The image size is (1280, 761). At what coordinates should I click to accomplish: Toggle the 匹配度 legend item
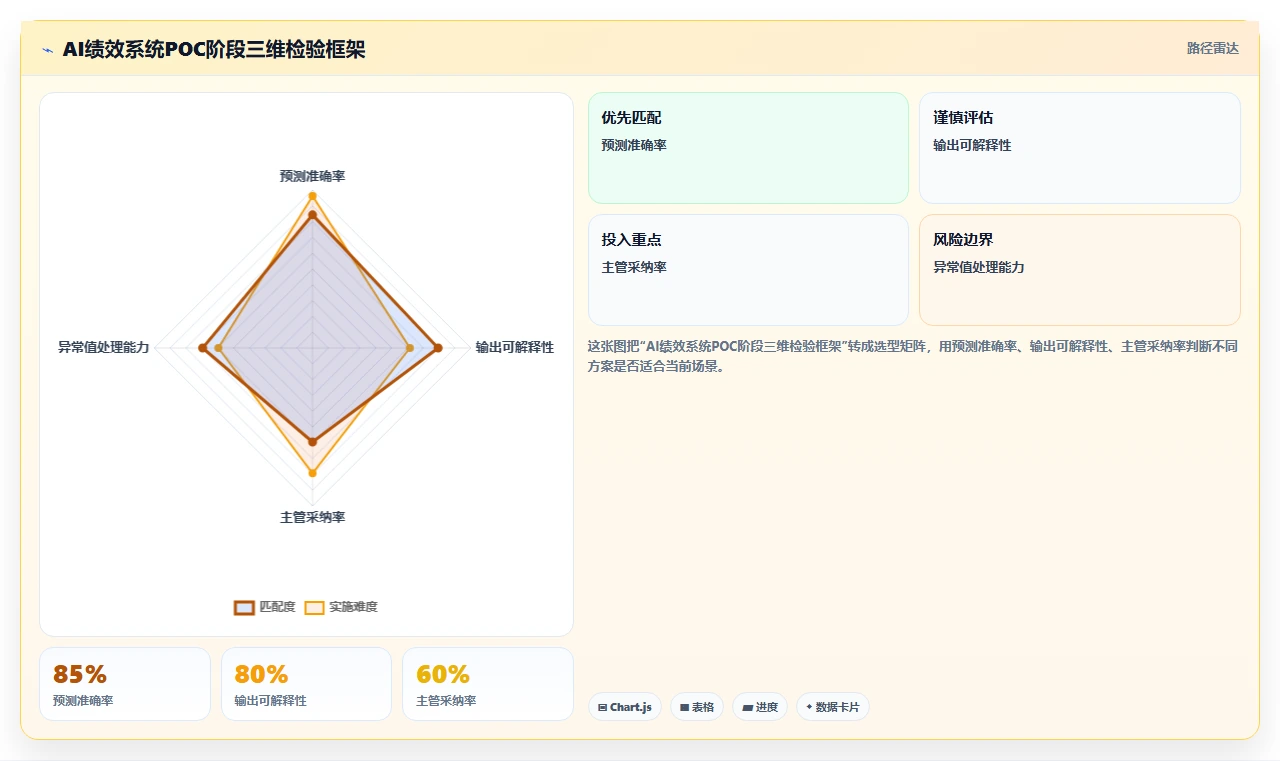265,607
